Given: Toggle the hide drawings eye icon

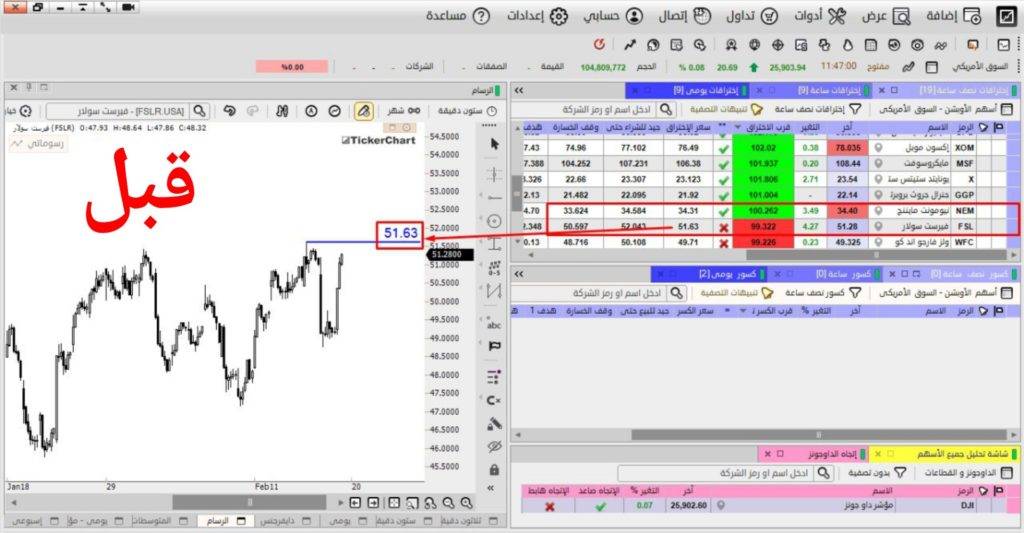Looking at the screenshot, I should click(494, 446).
